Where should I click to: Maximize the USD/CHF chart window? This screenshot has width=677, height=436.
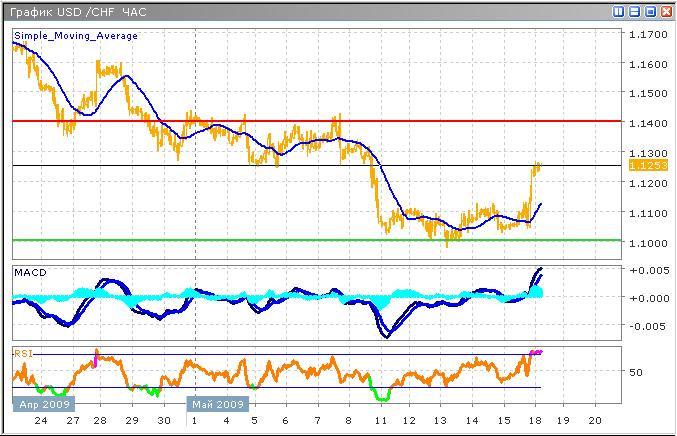click(650, 11)
